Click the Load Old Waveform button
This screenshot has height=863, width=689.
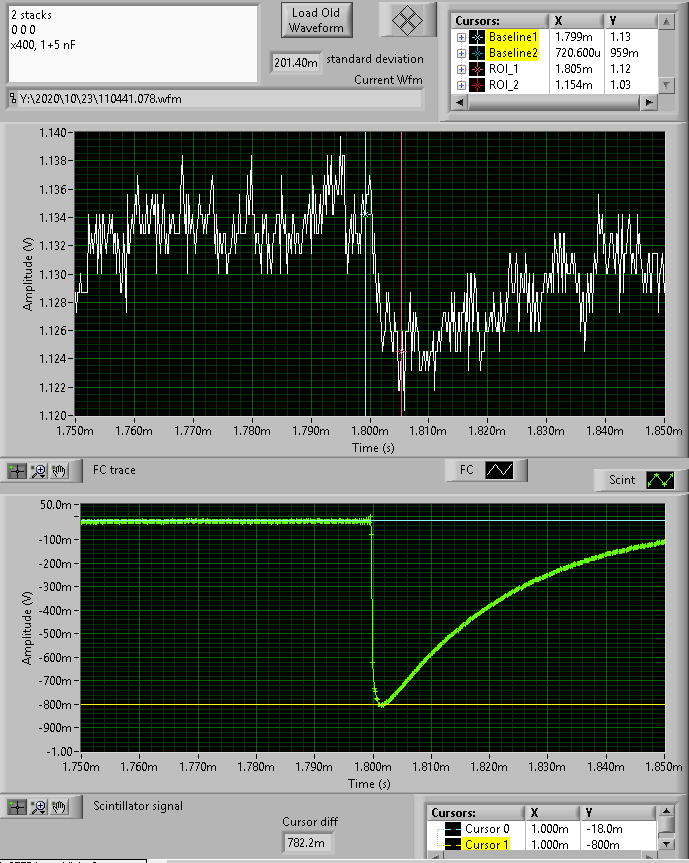pos(316,20)
